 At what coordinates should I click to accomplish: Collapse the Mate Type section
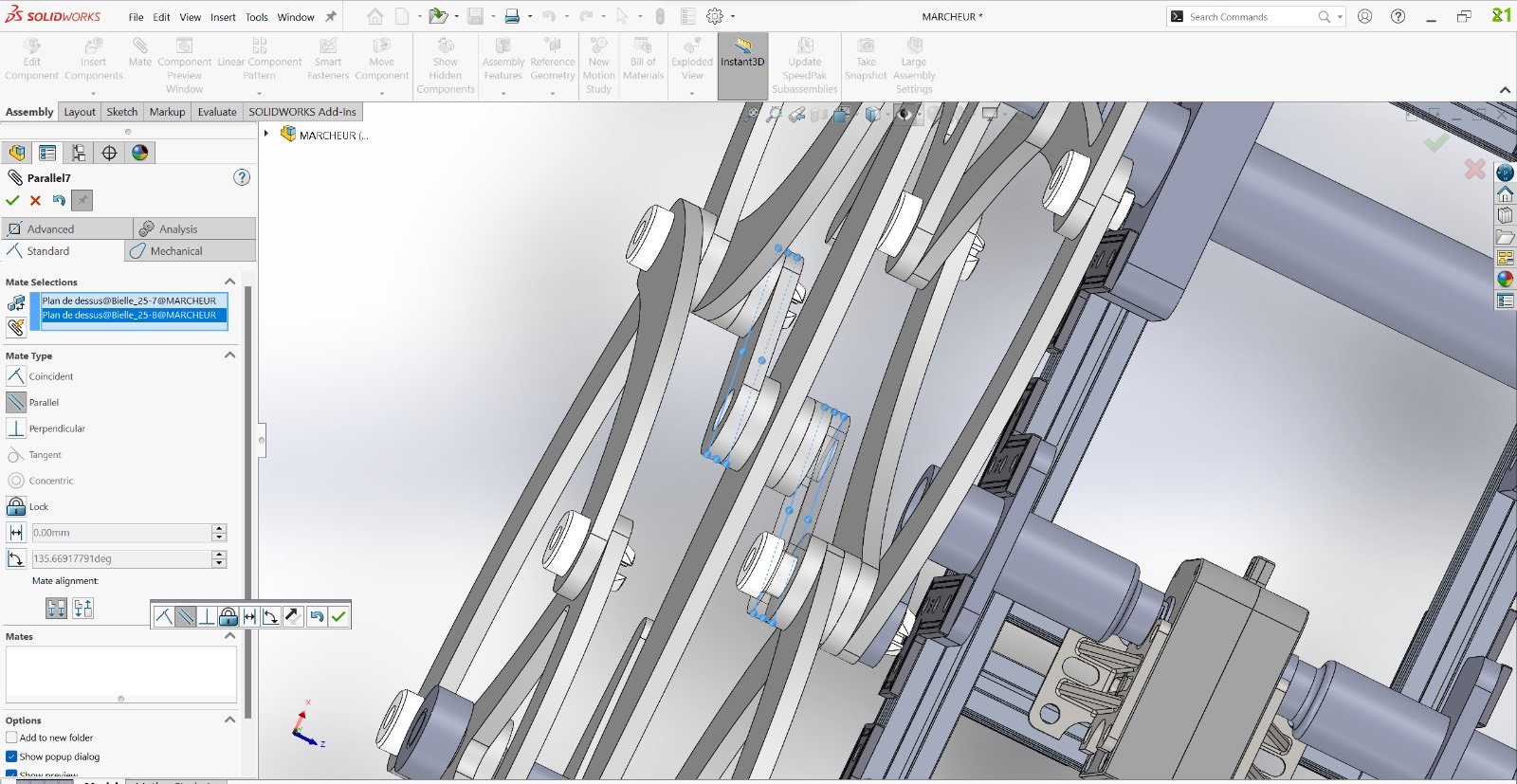tap(229, 356)
